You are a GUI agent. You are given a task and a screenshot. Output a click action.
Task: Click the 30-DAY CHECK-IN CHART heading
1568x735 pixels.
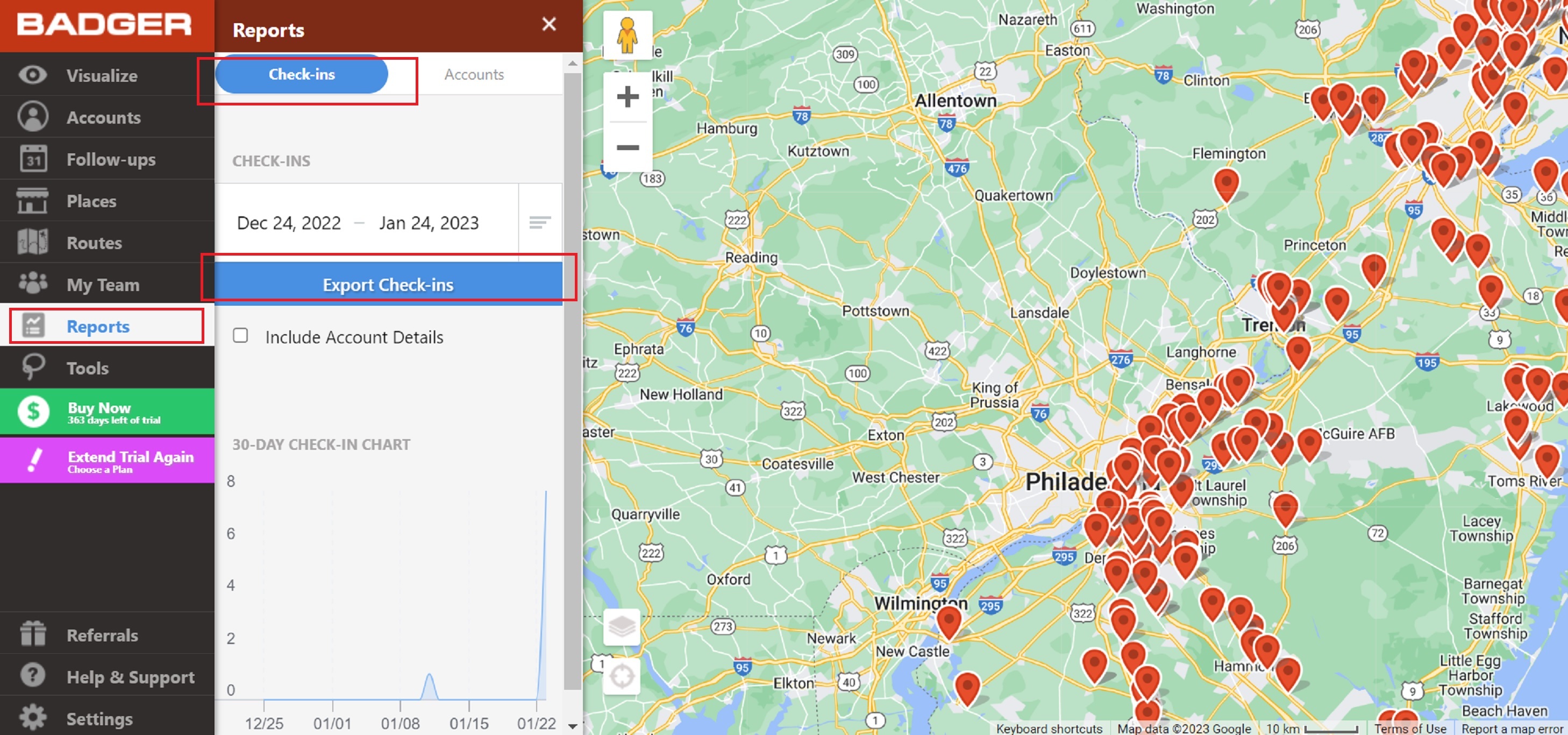point(322,444)
